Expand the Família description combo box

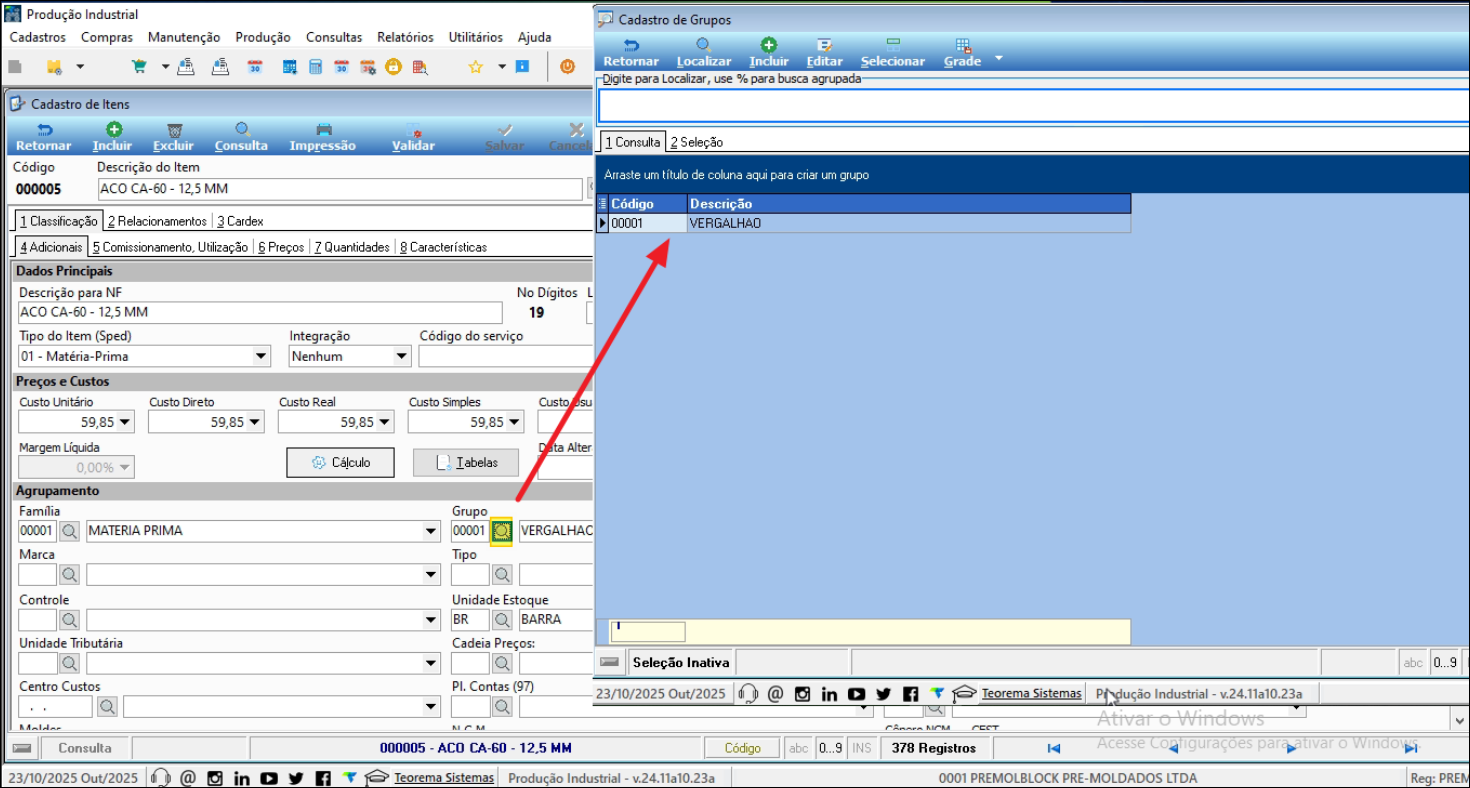(431, 531)
